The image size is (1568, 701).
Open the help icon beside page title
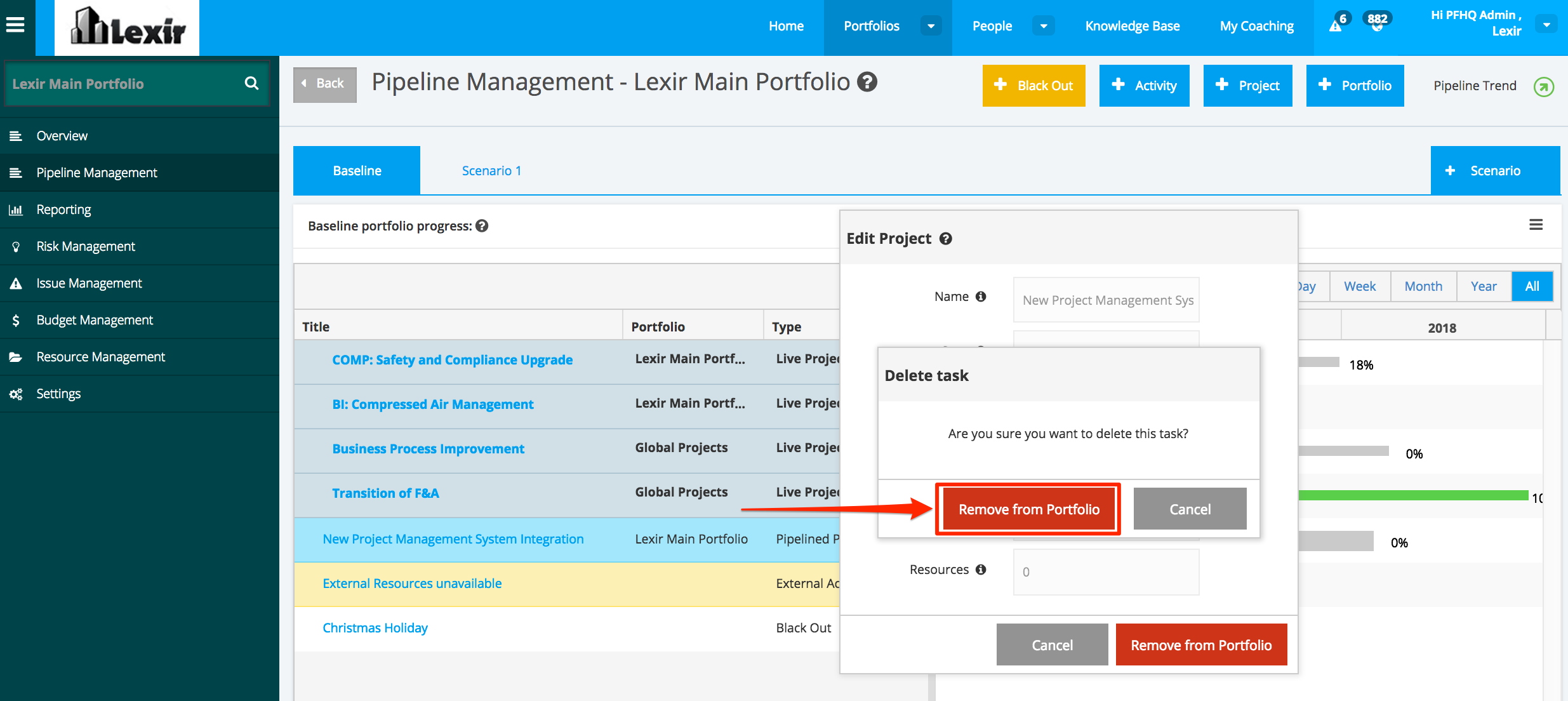(867, 82)
